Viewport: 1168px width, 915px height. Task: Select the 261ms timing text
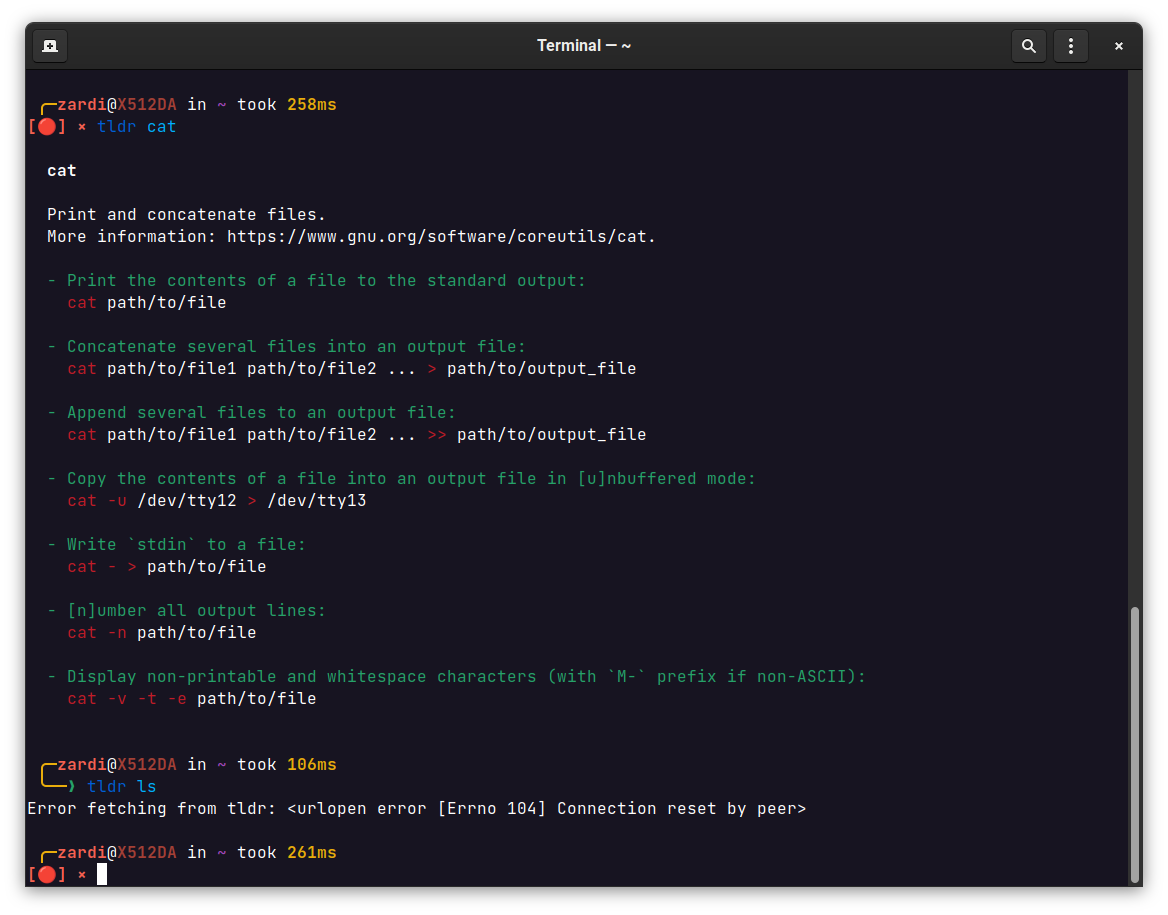pyautogui.click(x=312, y=852)
